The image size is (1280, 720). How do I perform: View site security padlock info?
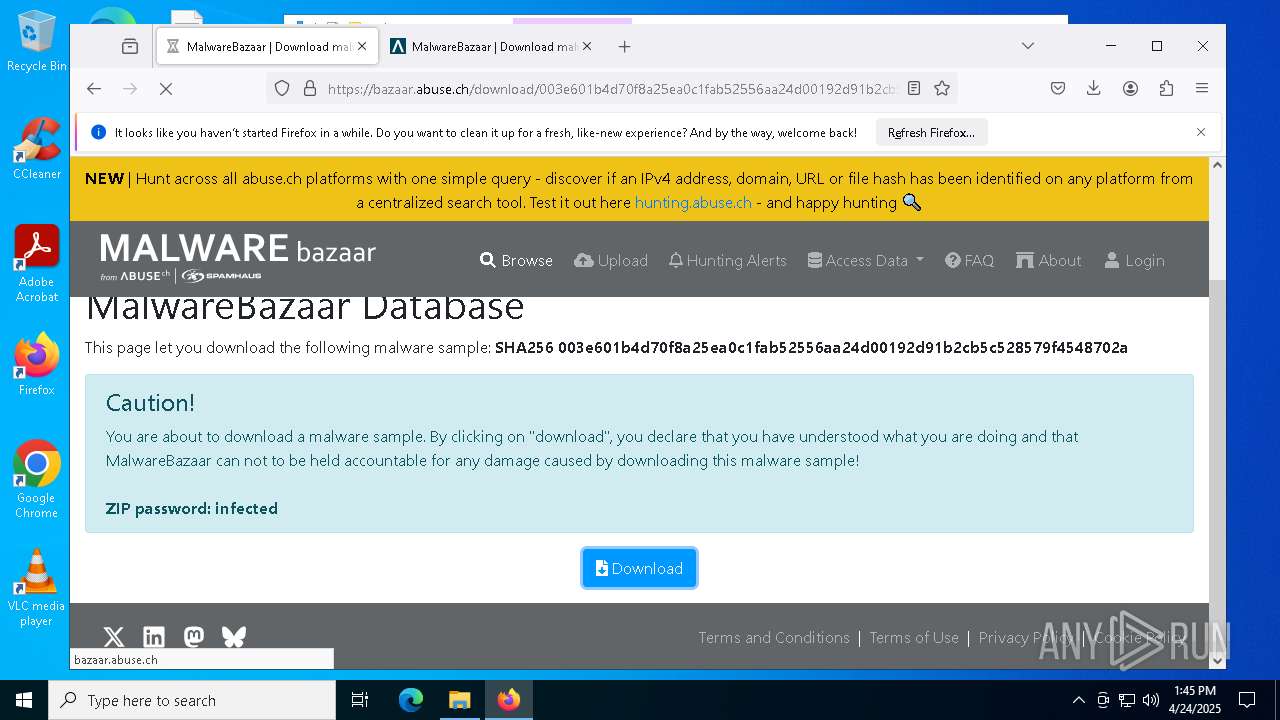pyautogui.click(x=309, y=88)
